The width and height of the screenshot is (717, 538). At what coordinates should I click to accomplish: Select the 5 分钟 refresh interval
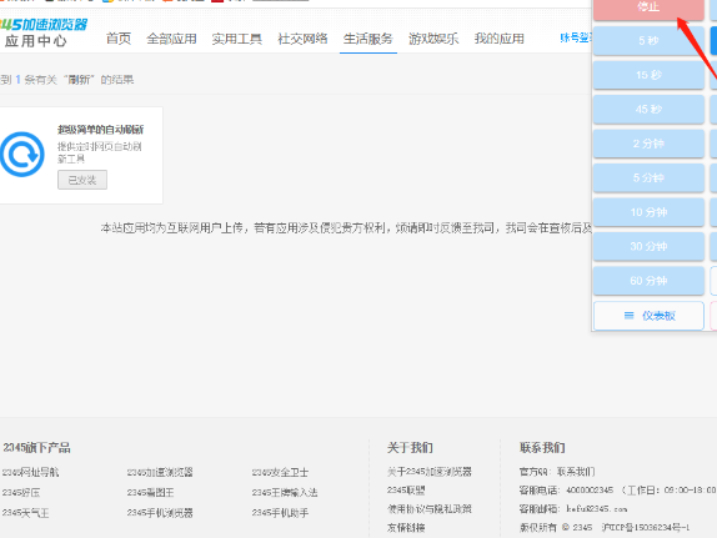pyautogui.click(x=648, y=178)
